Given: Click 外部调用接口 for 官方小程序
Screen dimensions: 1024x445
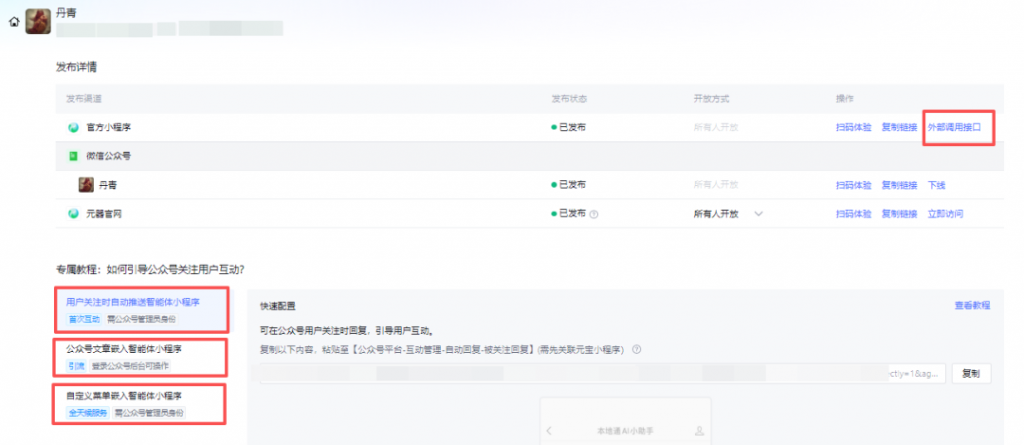Looking at the screenshot, I should coord(957,128).
